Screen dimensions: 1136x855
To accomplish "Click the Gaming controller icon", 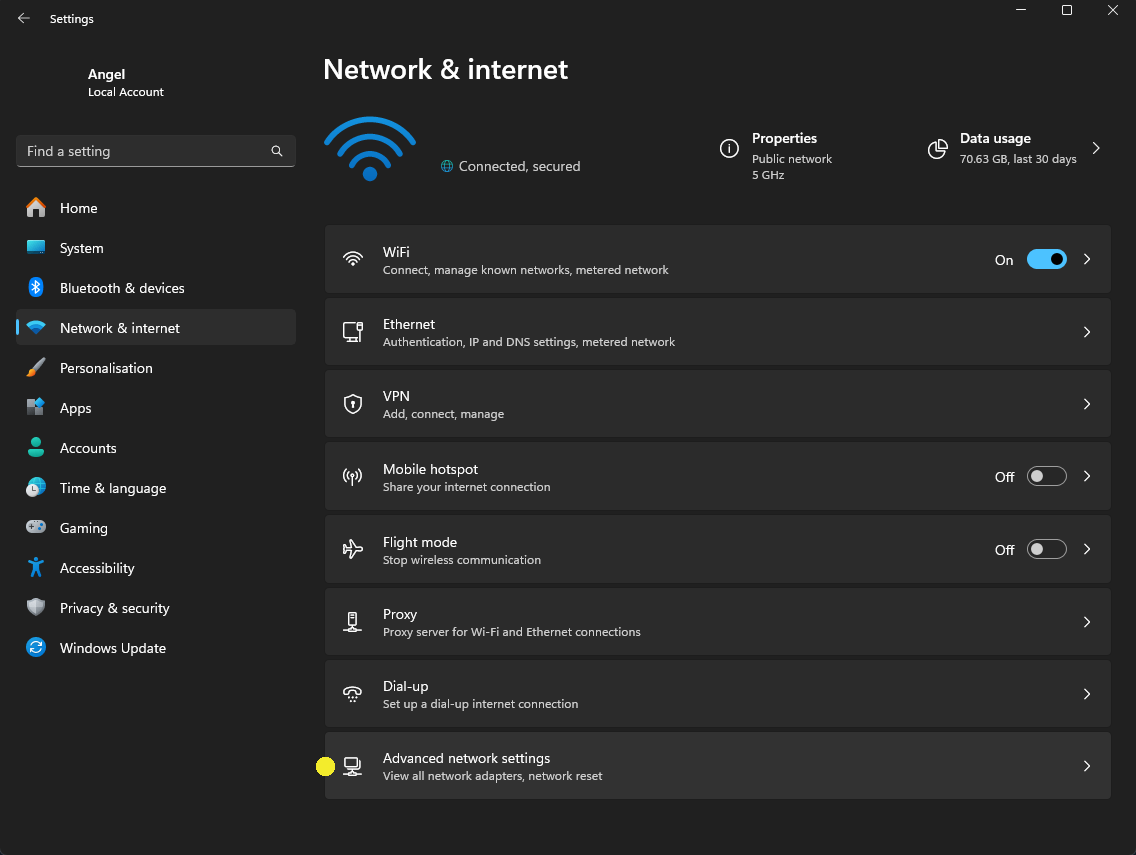I will point(36,528).
